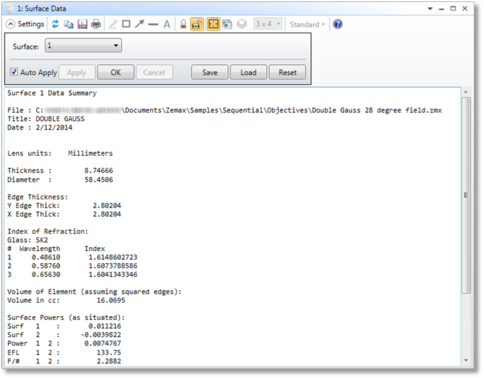The width and height of the screenshot is (484, 378).
Task: Uncheck the Auto Apply checkbox
Action: 14,72
